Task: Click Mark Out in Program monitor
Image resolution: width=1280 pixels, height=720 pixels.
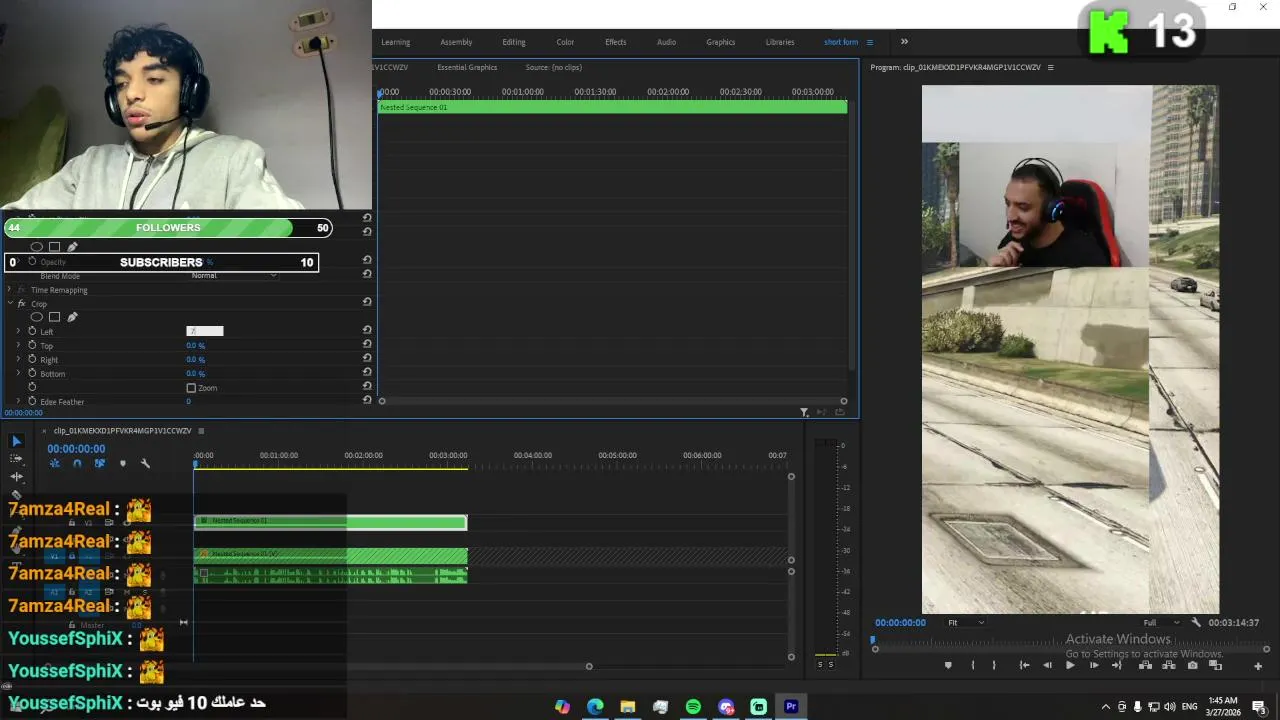Action: [x=994, y=665]
